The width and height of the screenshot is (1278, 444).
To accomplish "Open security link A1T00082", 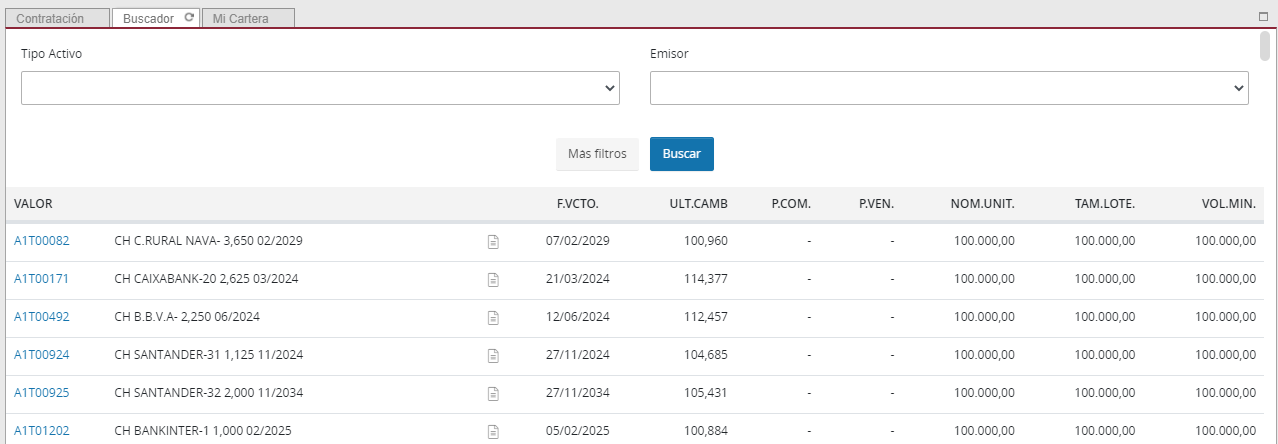I will 42,241.
